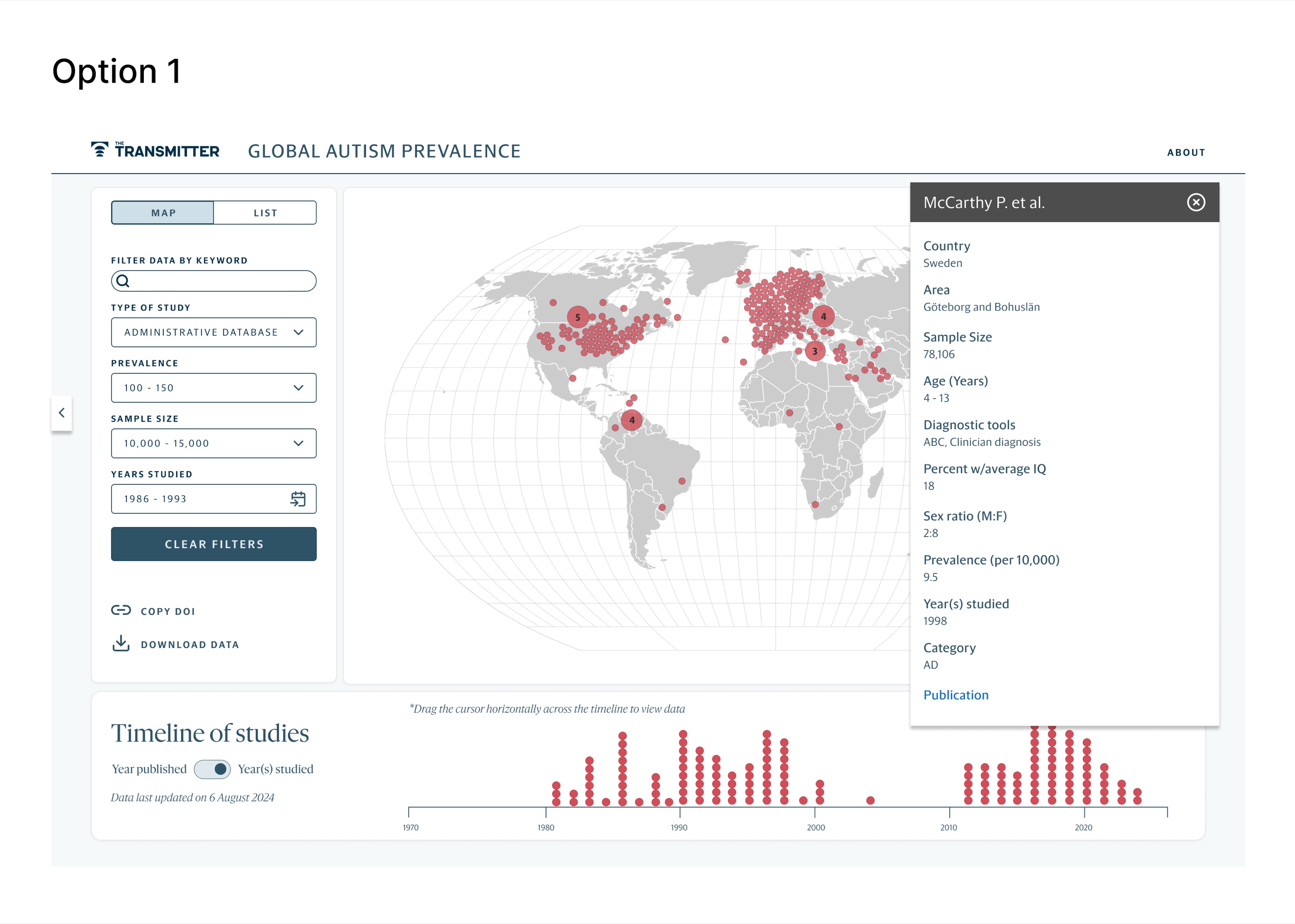Switch to the Map tab

pos(163,212)
